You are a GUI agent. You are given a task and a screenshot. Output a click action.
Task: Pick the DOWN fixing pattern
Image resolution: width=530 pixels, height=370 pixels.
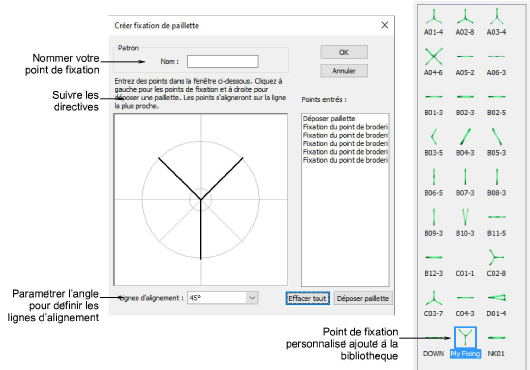pyautogui.click(x=433, y=344)
